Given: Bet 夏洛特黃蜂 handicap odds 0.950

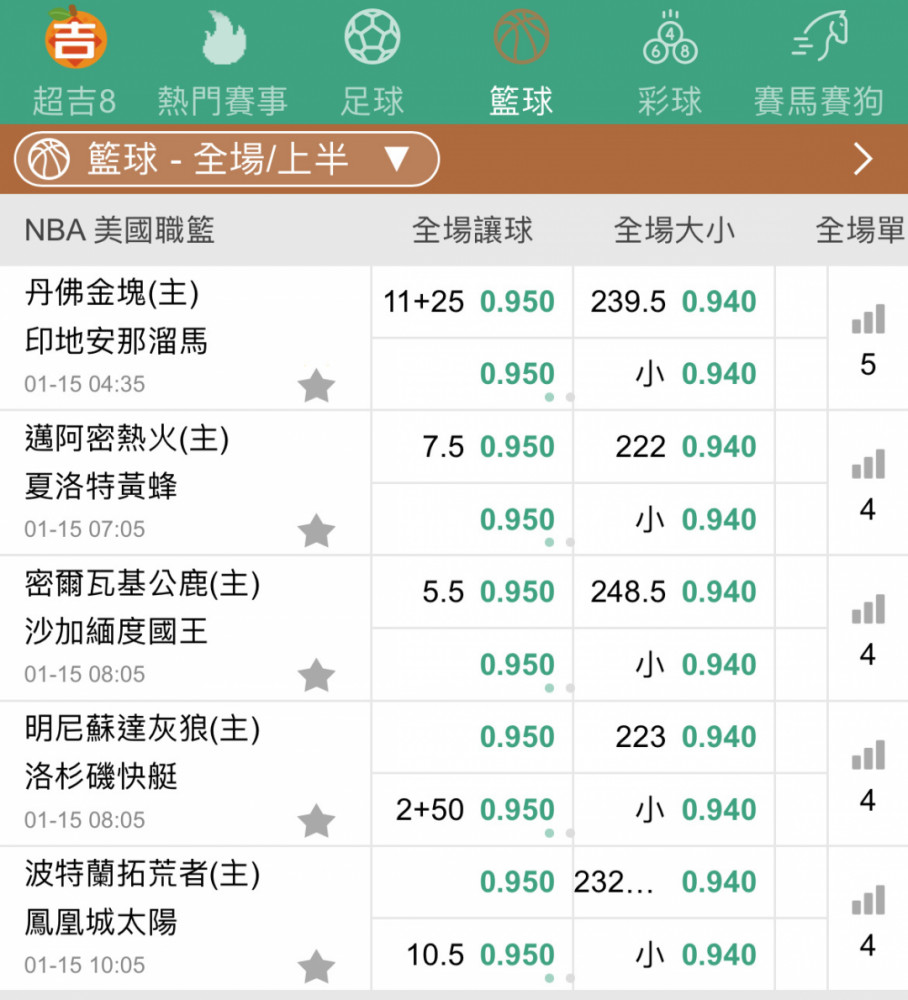Looking at the screenshot, I should pyautogui.click(x=472, y=519).
